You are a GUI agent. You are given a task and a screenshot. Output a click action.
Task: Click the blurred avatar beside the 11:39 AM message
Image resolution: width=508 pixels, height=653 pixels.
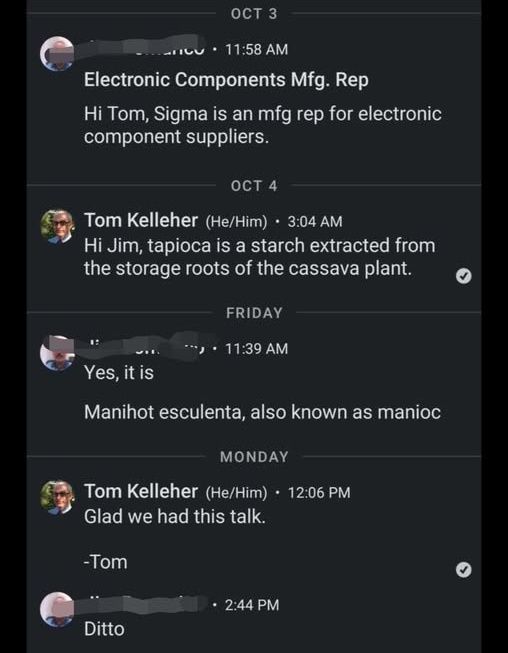click(57, 353)
